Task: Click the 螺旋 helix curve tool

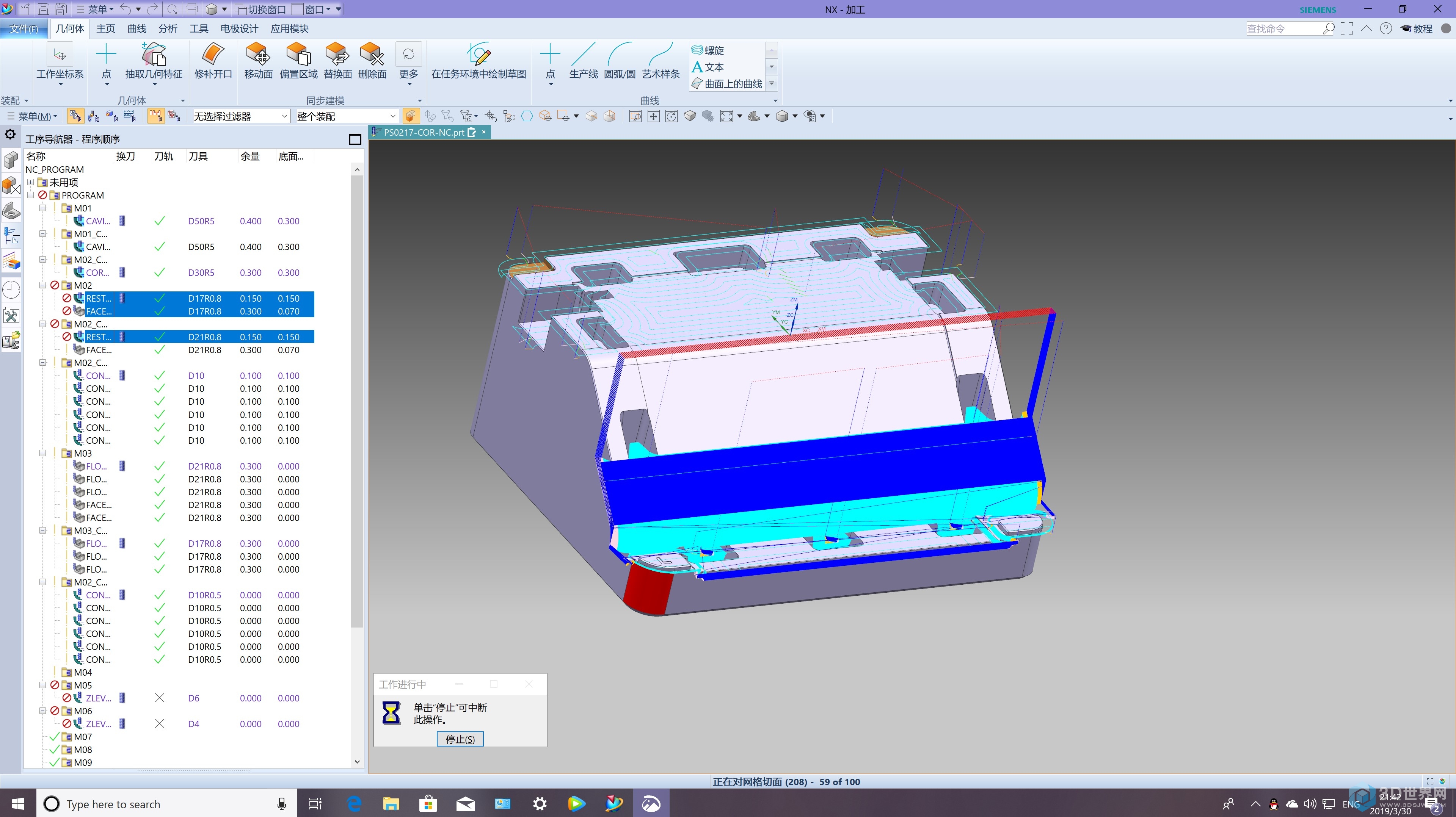Action: pyautogui.click(x=708, y=50)
